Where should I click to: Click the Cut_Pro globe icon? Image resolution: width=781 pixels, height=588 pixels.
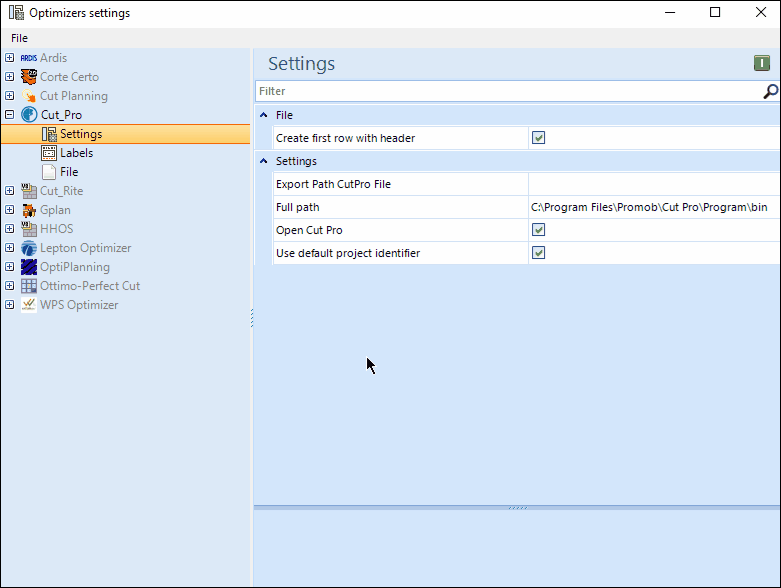tap(29, 115)
